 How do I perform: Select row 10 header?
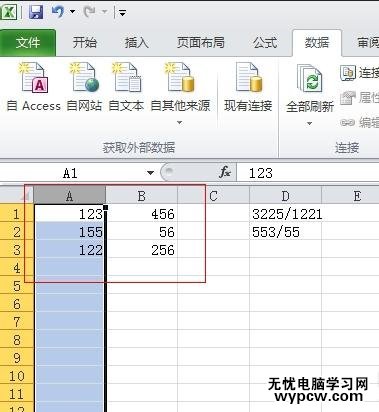click(x=17, y=376)
